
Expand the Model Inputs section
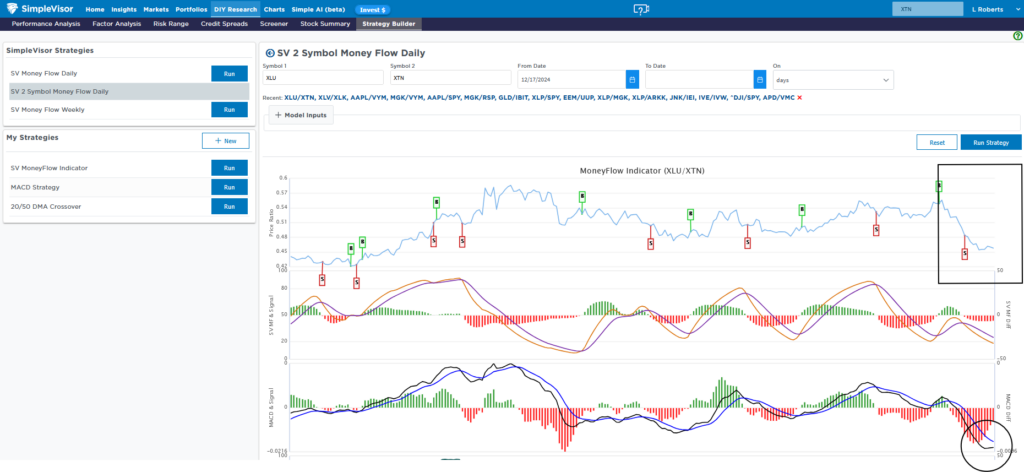point(300,115)
